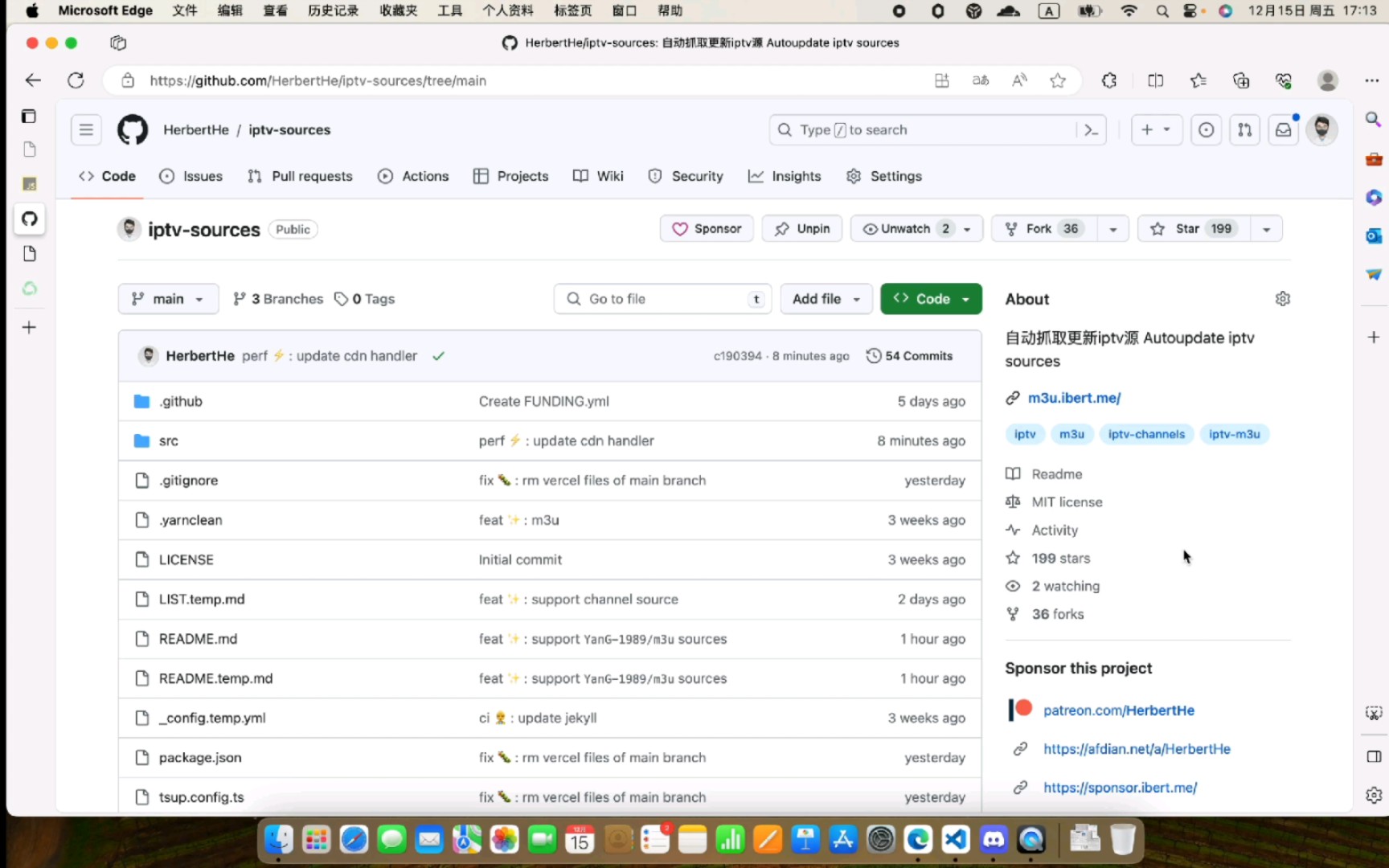This screenshot has width=1389, height=868.
Task: Click the browser back arrow
Action: [x=33, y=80]
